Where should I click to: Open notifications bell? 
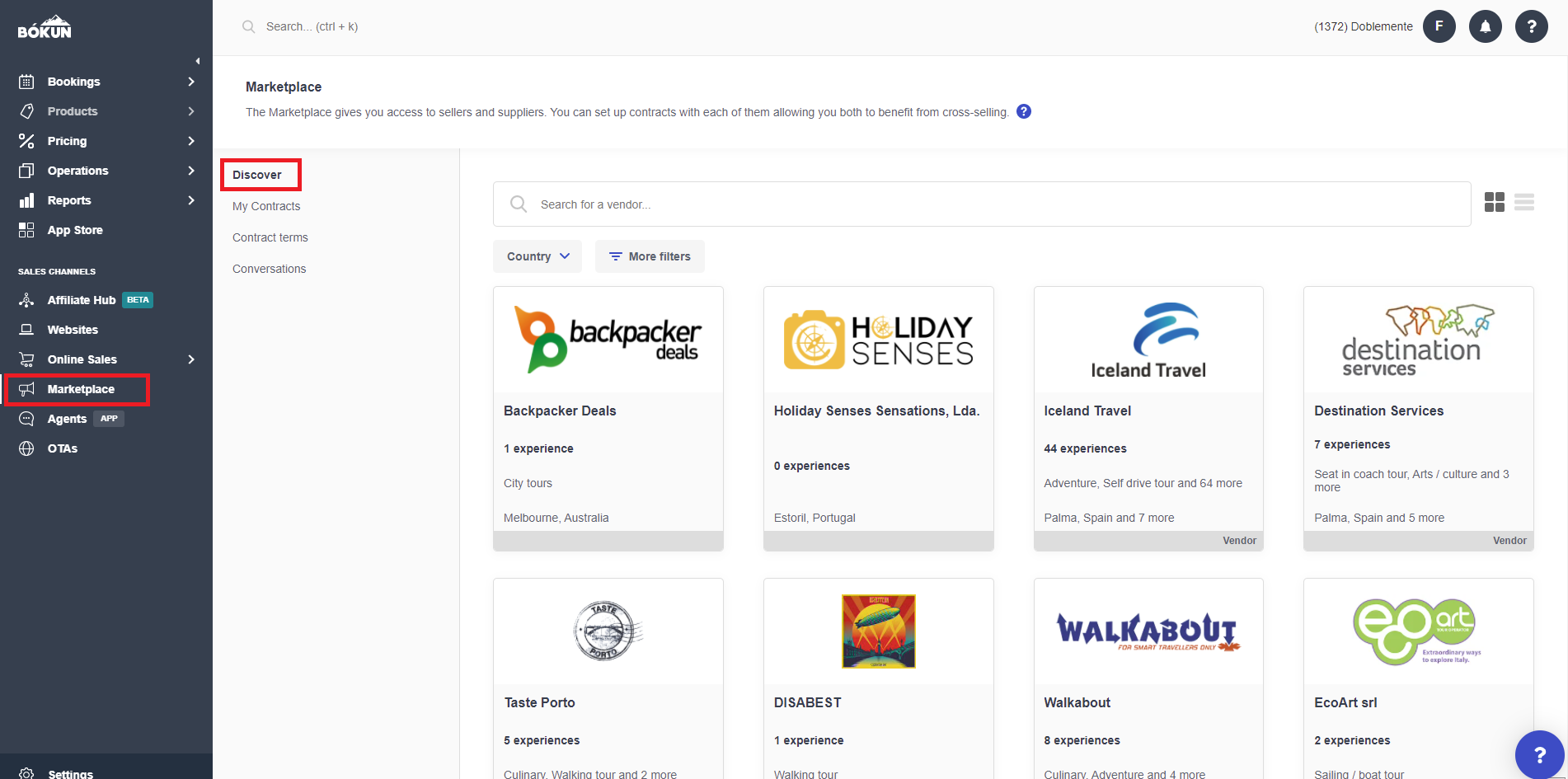coord(1486,26)
